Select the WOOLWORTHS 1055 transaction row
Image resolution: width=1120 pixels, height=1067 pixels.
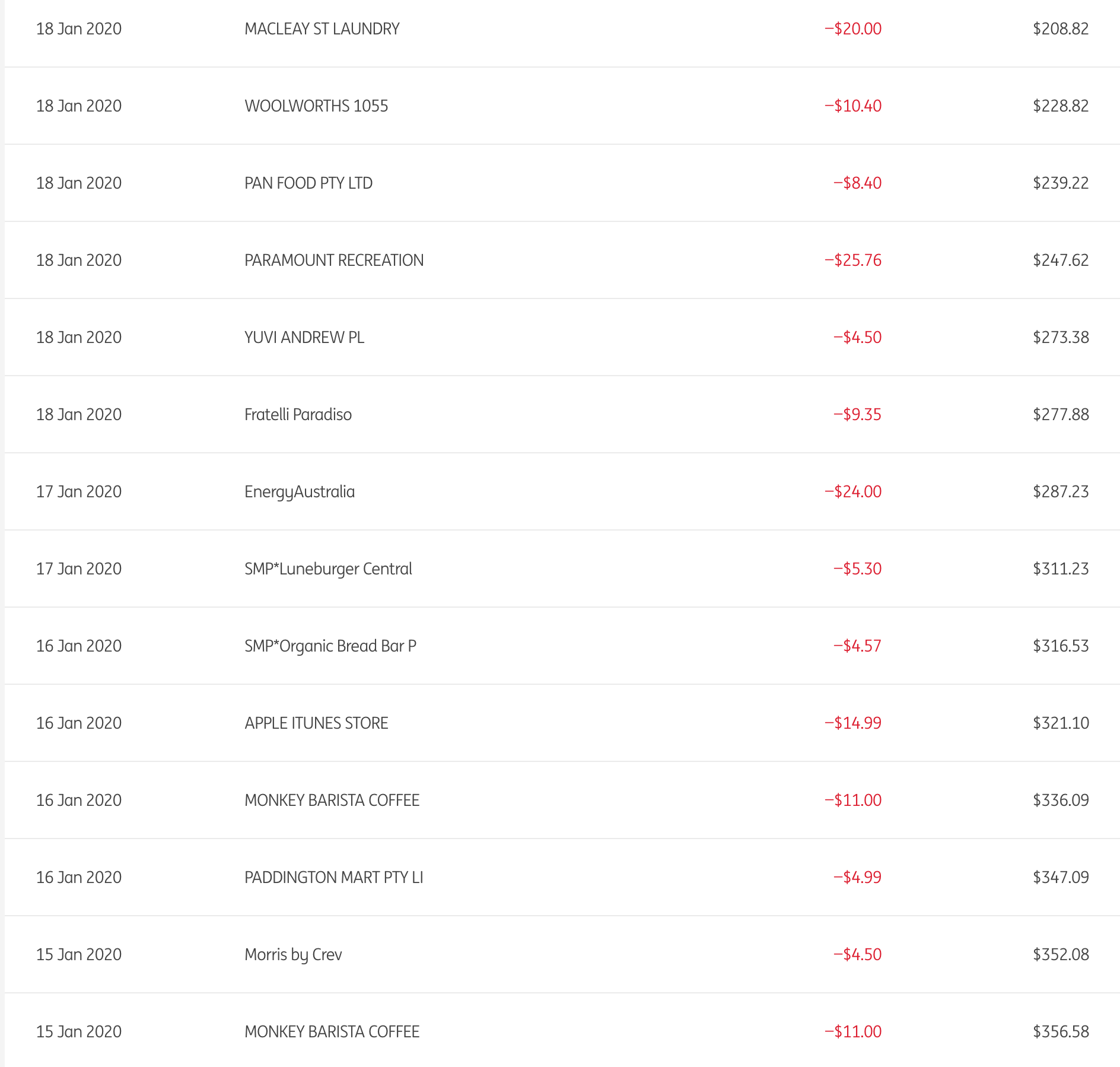(x=316, y=106)
